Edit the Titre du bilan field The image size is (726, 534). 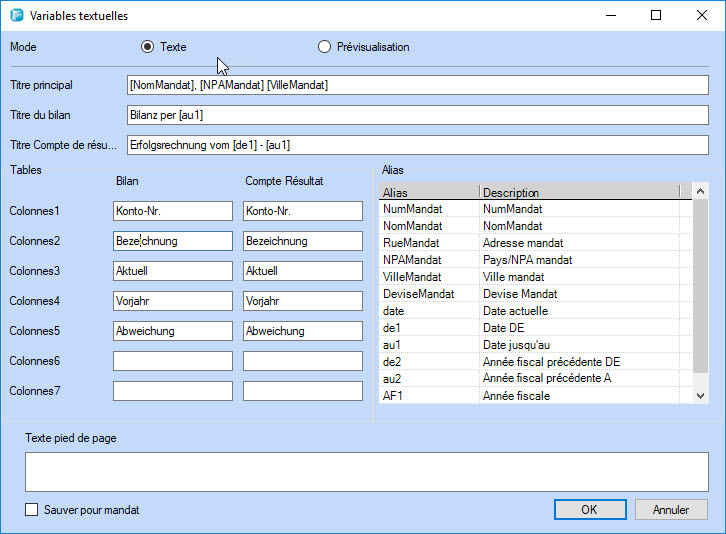coord(417,115)
